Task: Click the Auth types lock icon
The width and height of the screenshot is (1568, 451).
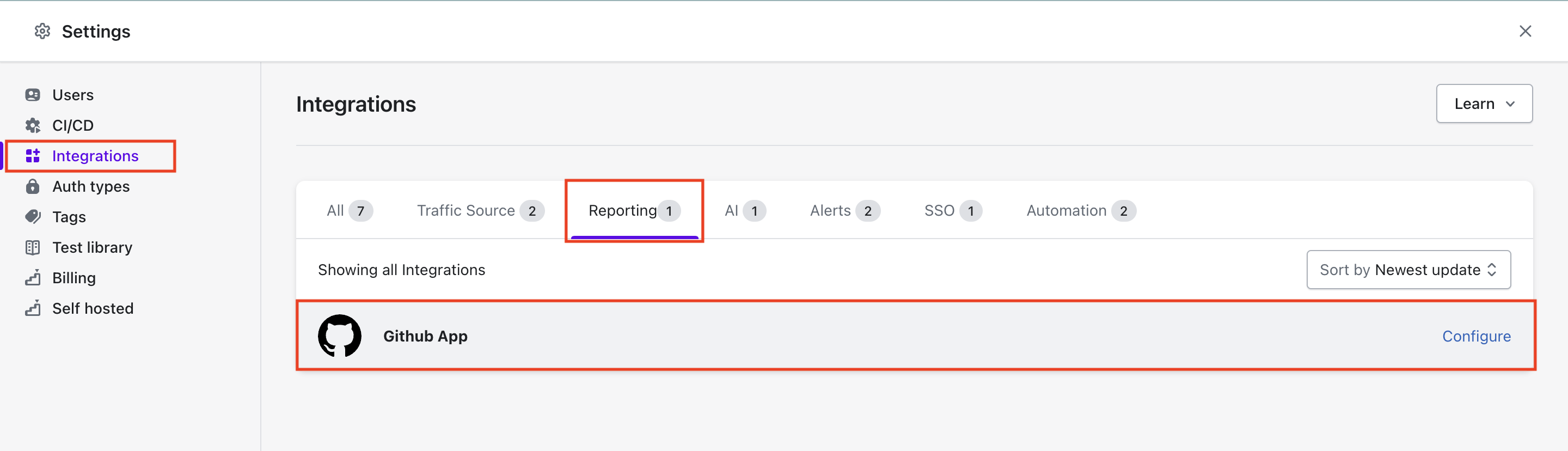Action: (x=33, y=186)
